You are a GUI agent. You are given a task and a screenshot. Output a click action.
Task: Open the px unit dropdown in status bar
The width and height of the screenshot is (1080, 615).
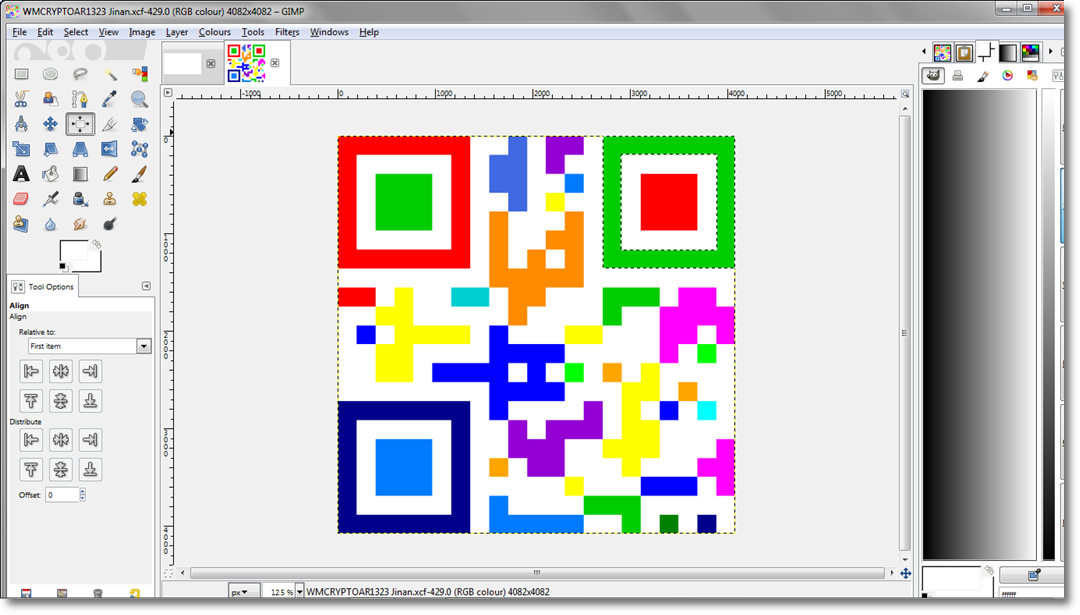[244, 592]
